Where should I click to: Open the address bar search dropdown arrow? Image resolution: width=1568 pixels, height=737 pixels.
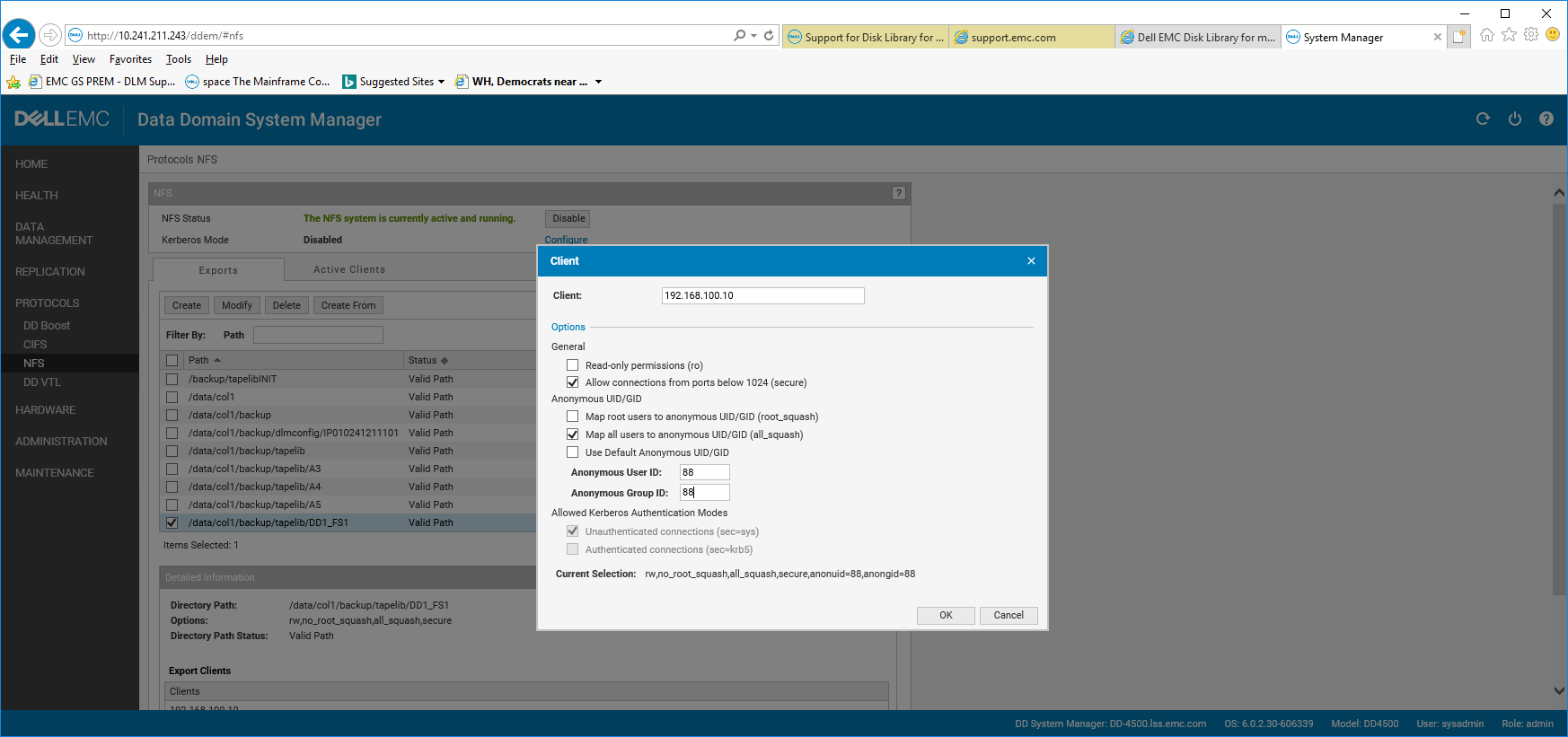[753, 36]
